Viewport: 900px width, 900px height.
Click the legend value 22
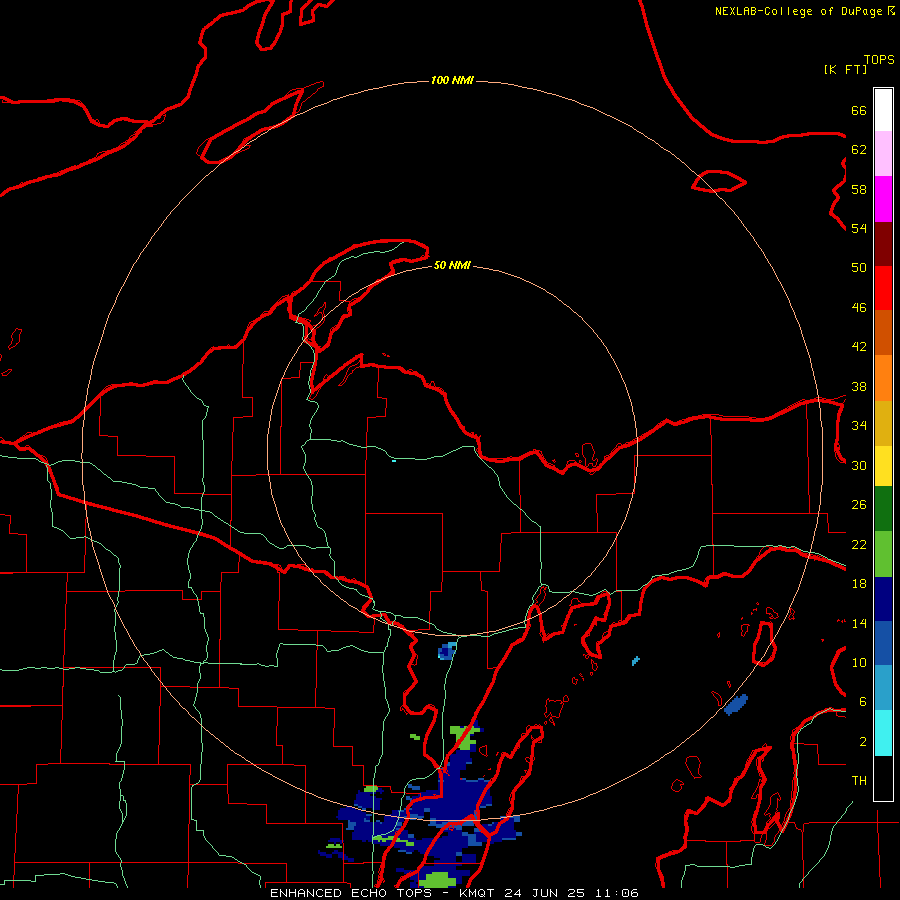click(859, 544)
